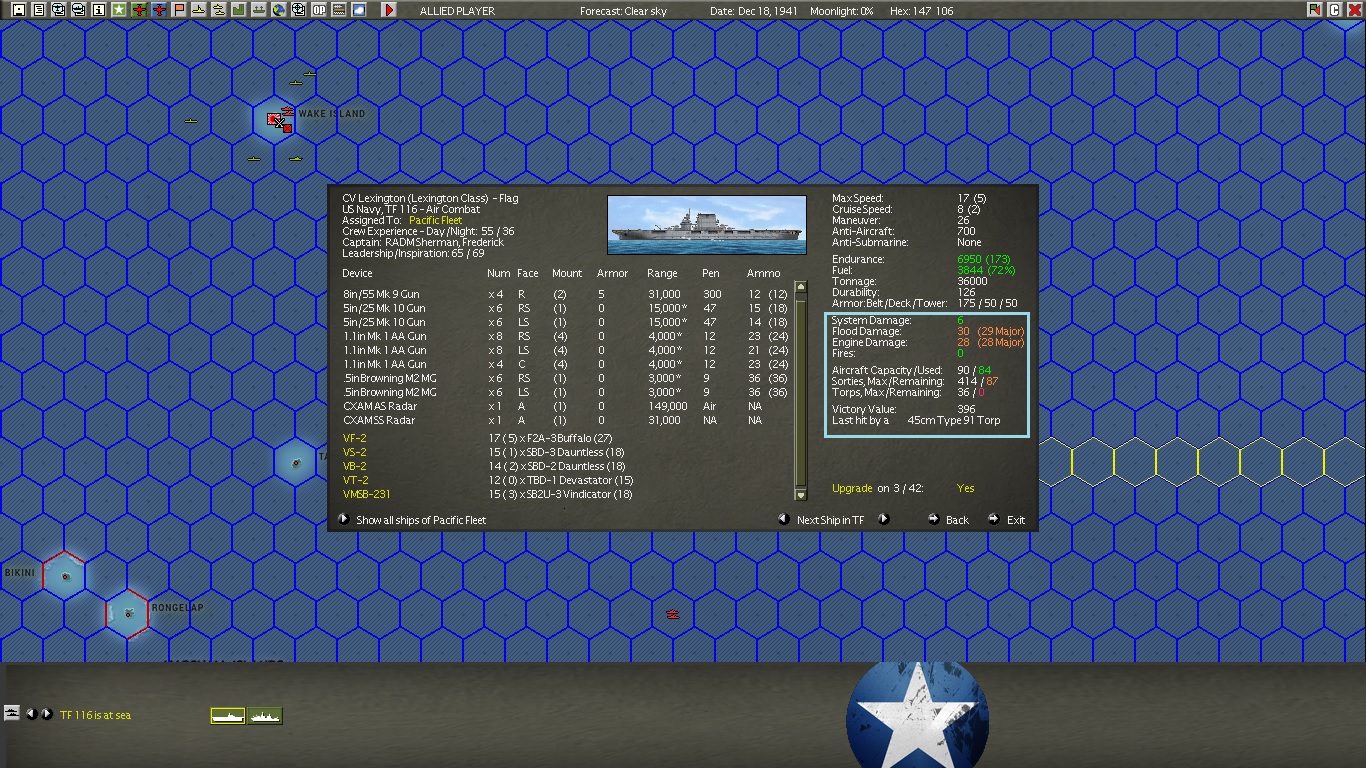Click the red ship marker south of dialog
1366x768 pixels.
pyautogui.click(x=673, y=613)
